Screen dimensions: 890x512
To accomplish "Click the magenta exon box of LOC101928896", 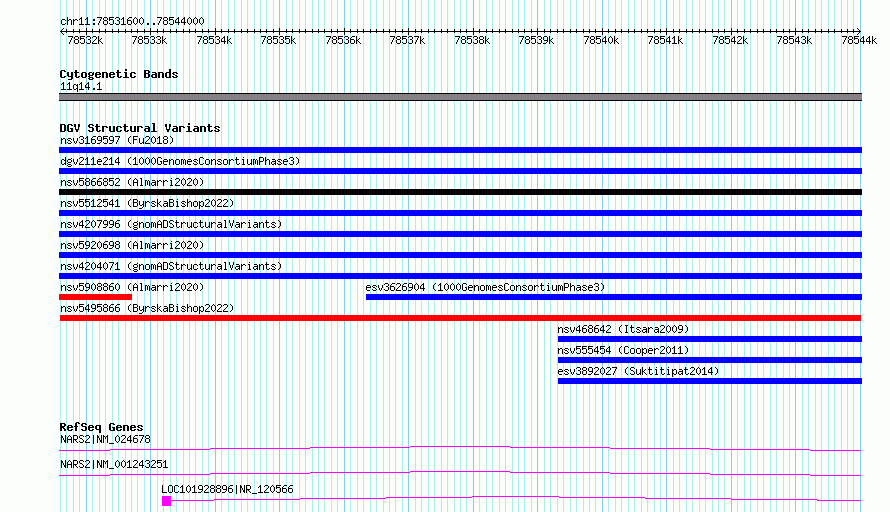I will click(166, 501).
